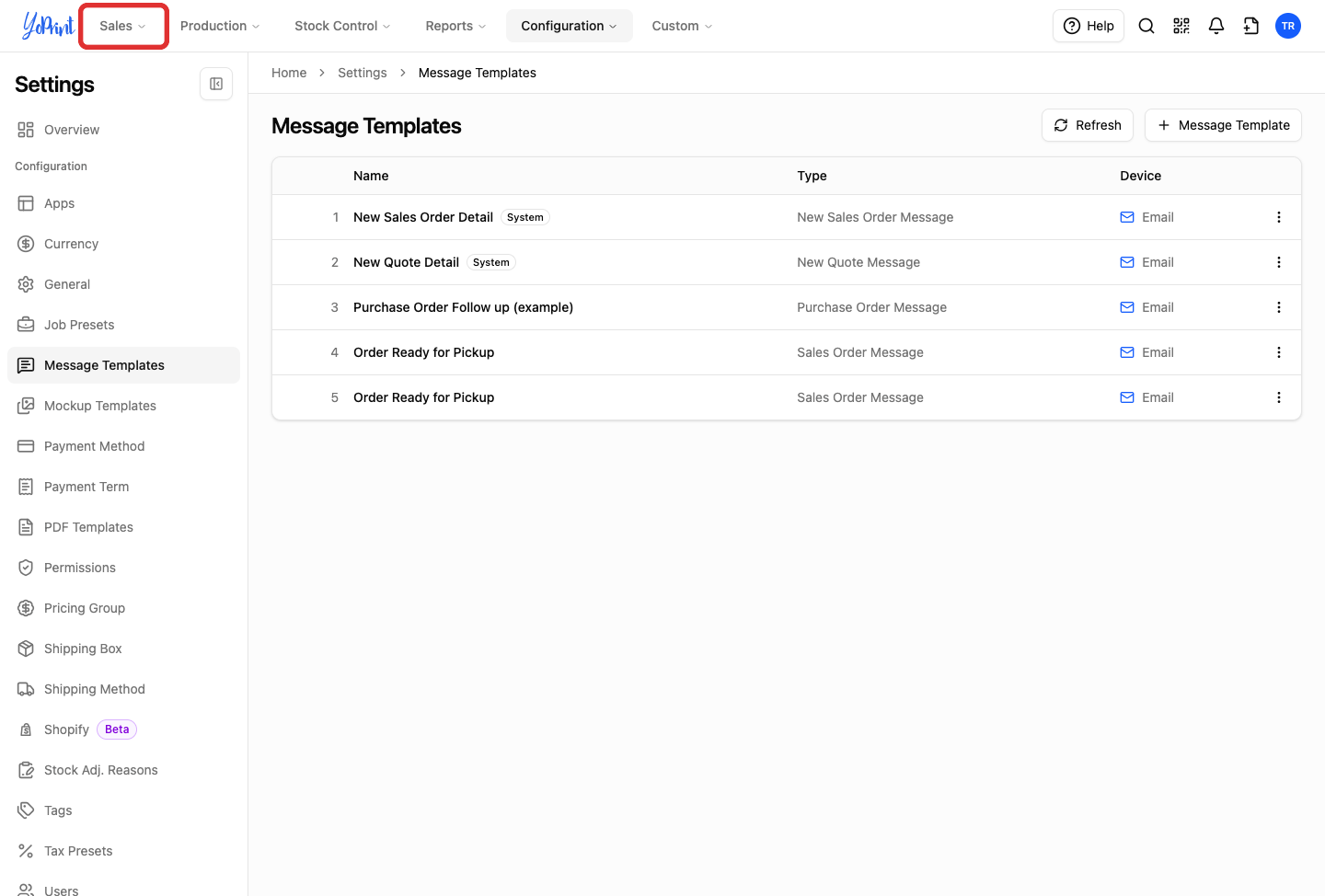
Task: Select Job Presets in the sidebar
Action: tap(123, 325)
